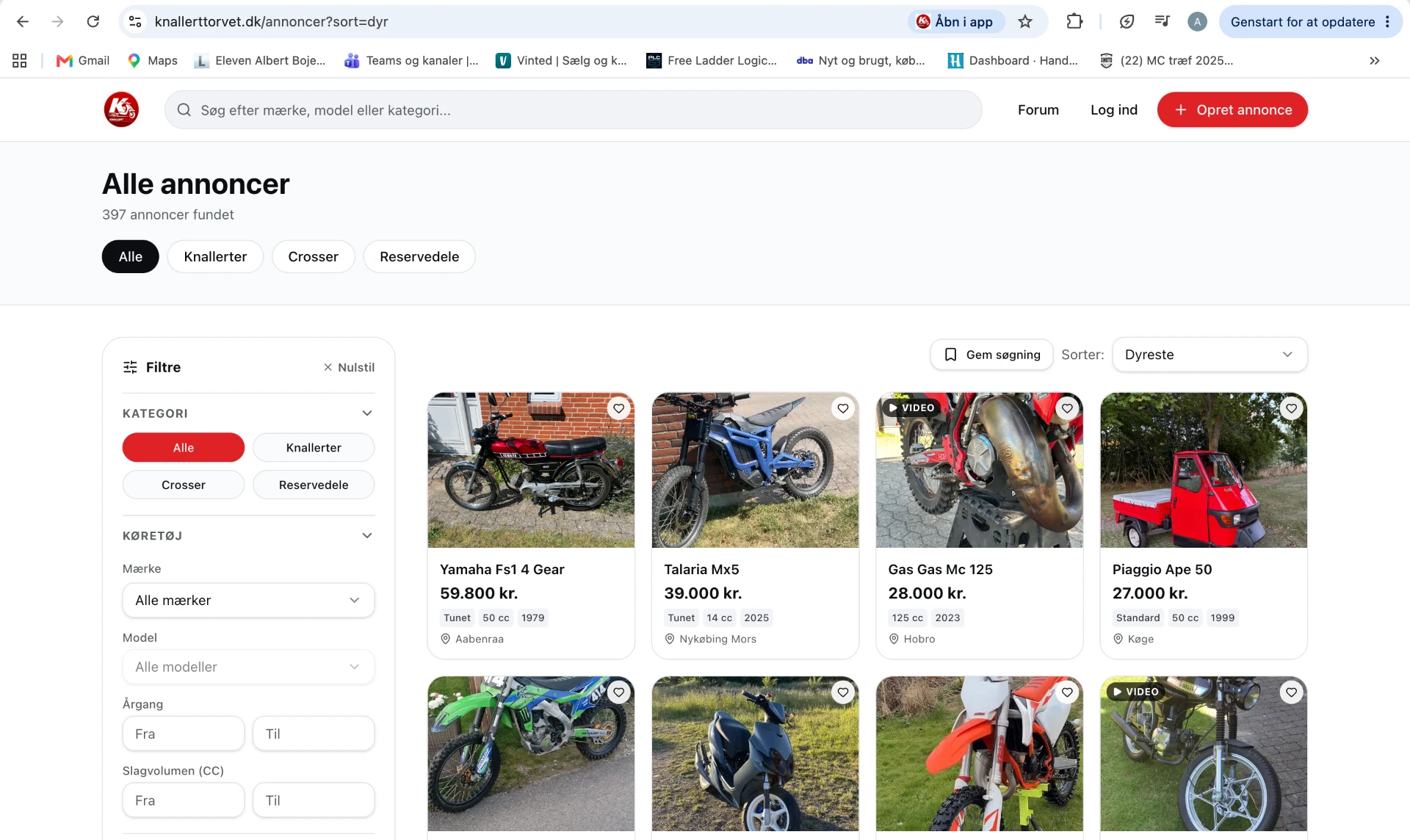Click the Knallerttorvet logo
The height and width of the screenshot is (840, 1410).
click(x=121, y=109)
